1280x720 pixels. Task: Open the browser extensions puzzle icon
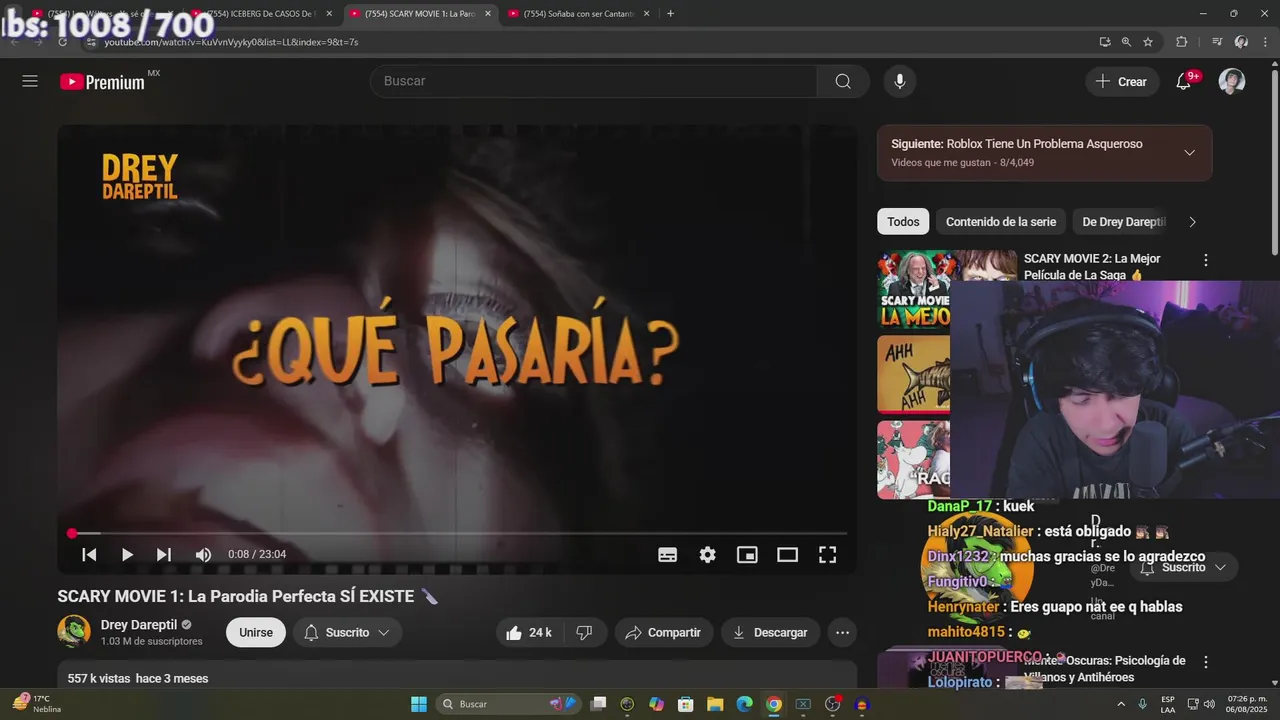pyautogui.click(x=1182, y=42)
